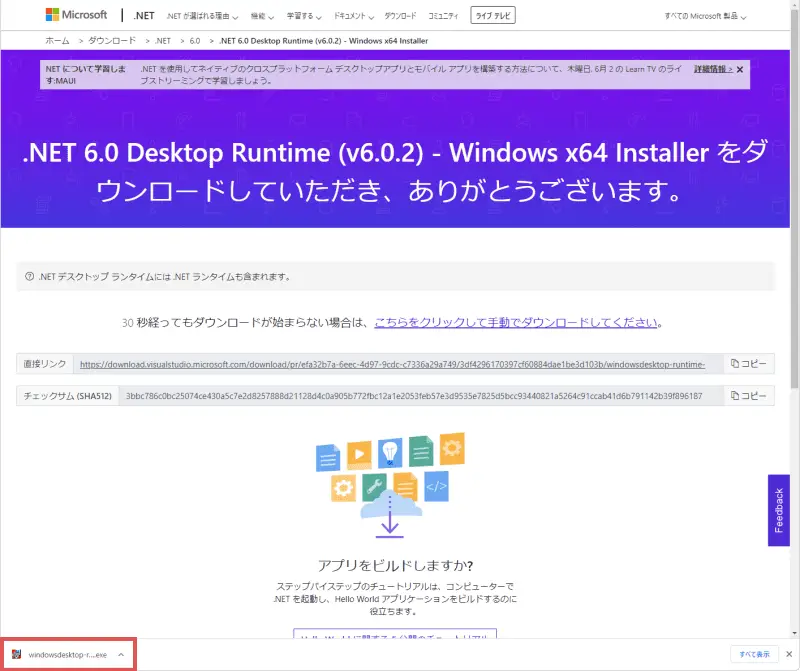800x671 pixels.
Task: Expand the ドキュメント dropdown menu
Action: (x=354, y=16)
